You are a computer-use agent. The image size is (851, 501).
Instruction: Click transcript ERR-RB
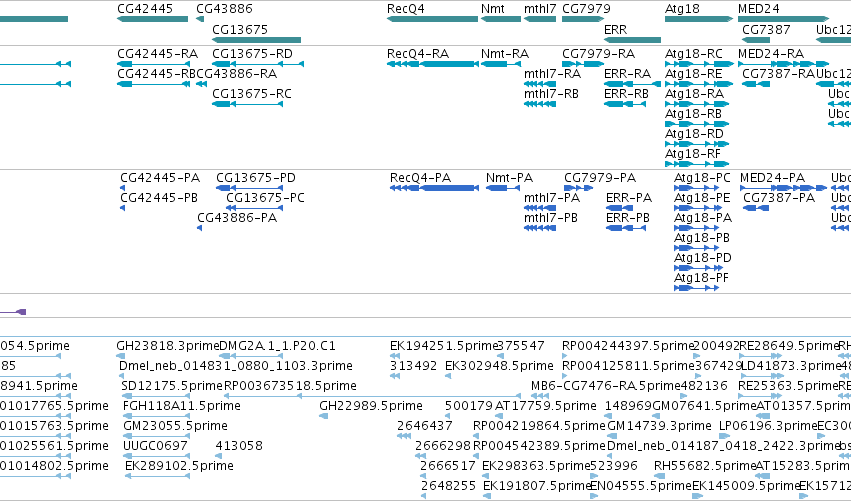pos(626,93)
